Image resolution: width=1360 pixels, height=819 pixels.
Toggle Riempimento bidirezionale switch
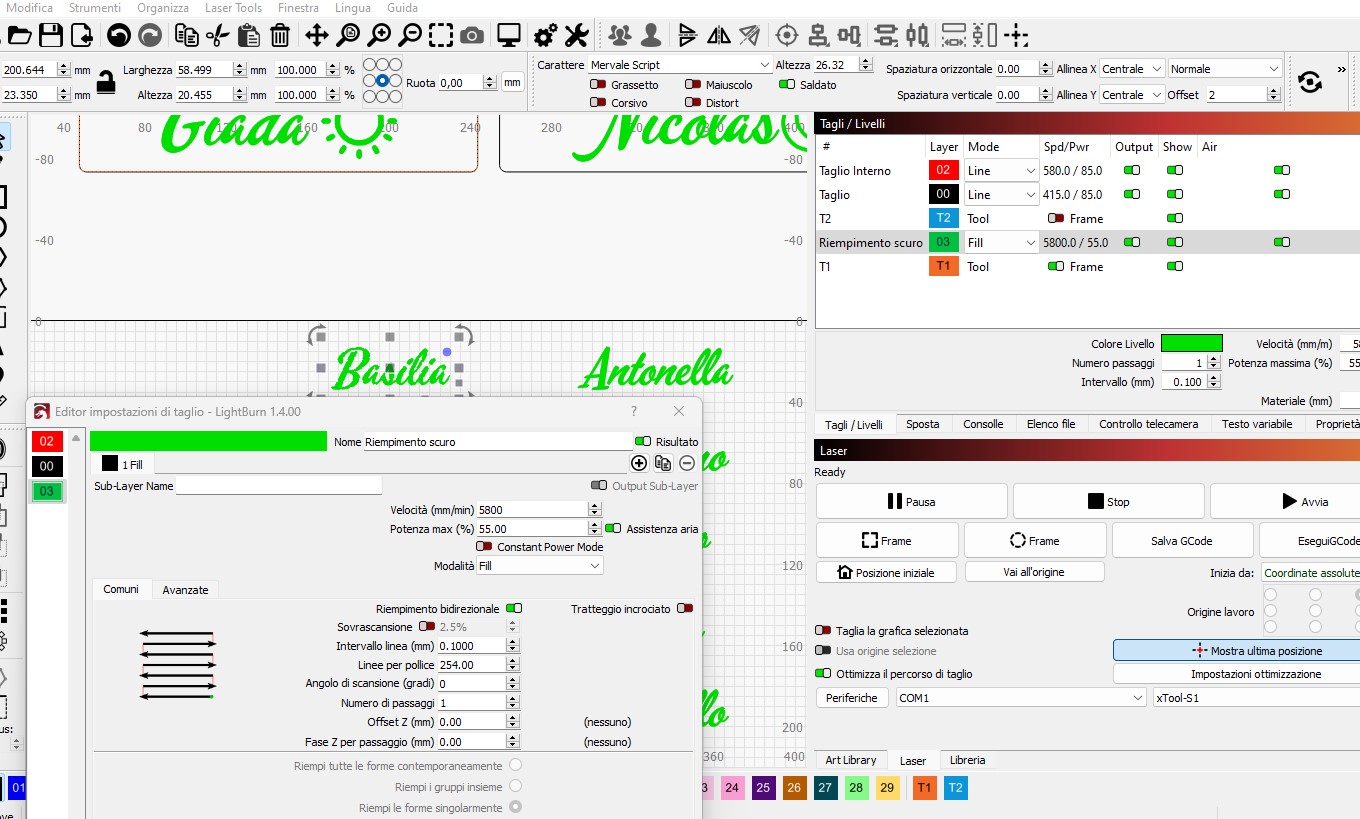tap(514, 608)
